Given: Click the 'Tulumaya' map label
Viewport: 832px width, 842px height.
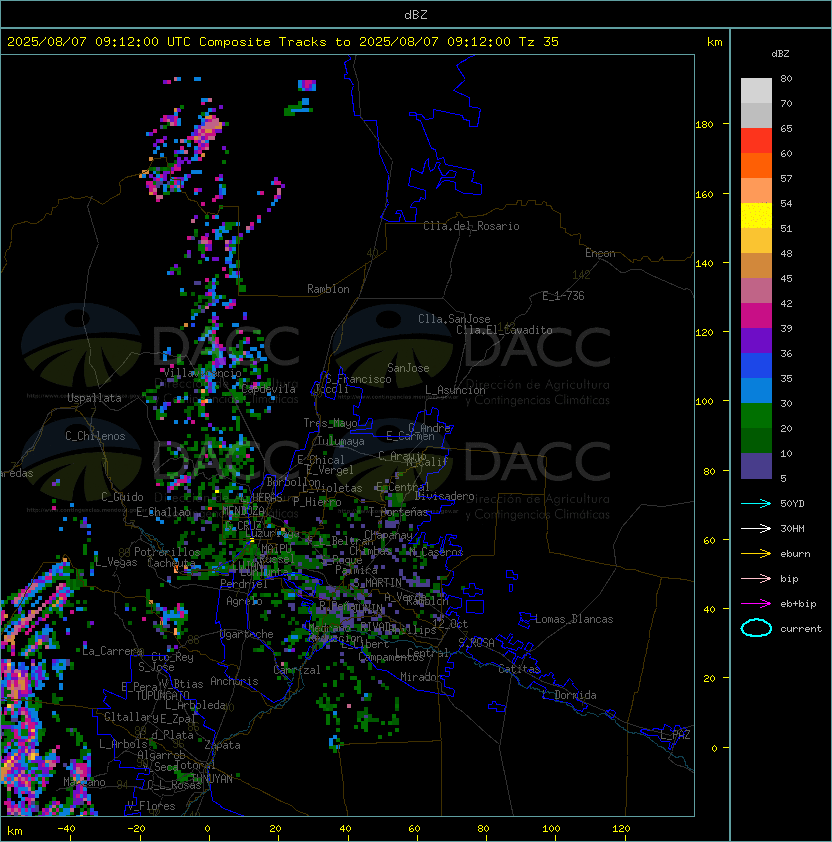Looking at the screenshot, I should coord(341,441).
